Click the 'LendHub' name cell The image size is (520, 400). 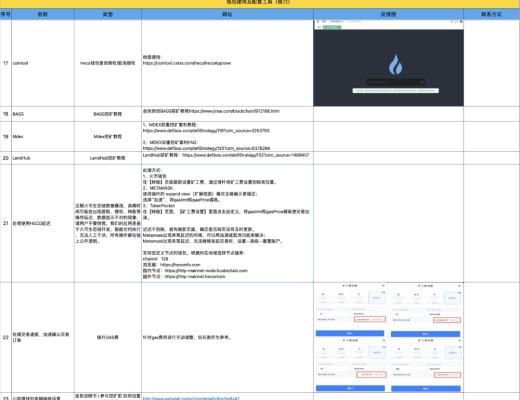pyautogui.click(x=43, y=158)
